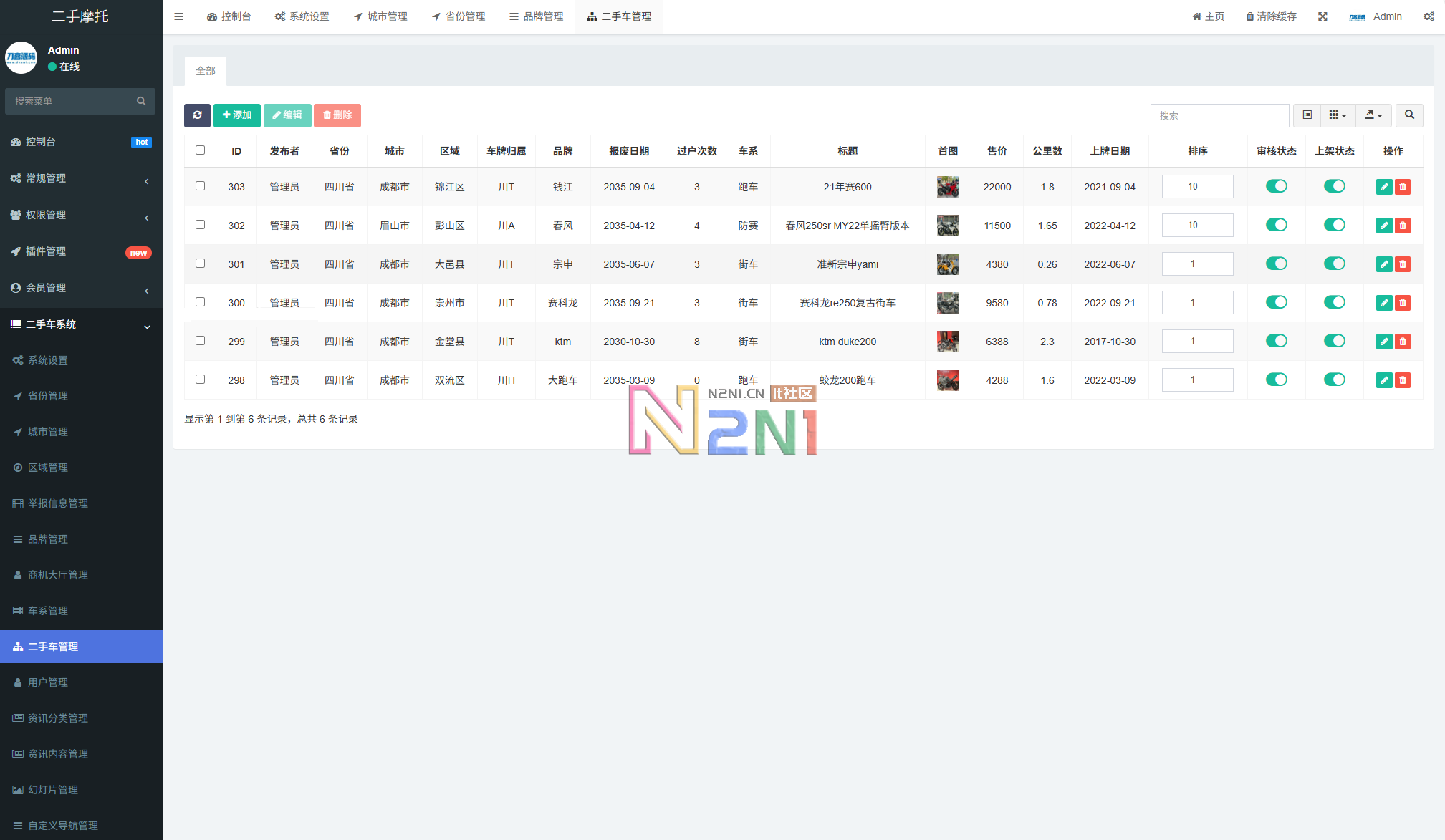The height and width of the screenshot is (840, 1445).
Task: Toggle the table card view icon
Action: (x=1307, y=115)
